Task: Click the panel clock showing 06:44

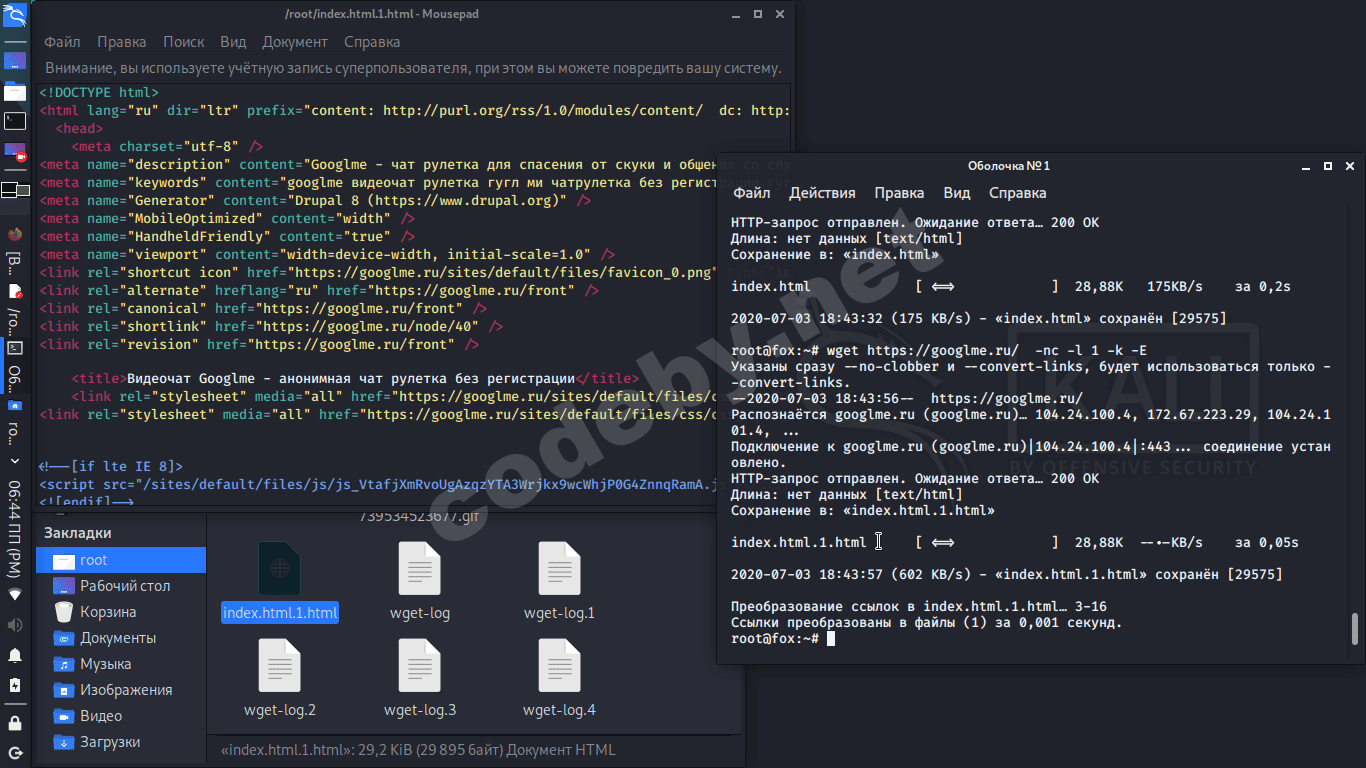Action: 15,527
